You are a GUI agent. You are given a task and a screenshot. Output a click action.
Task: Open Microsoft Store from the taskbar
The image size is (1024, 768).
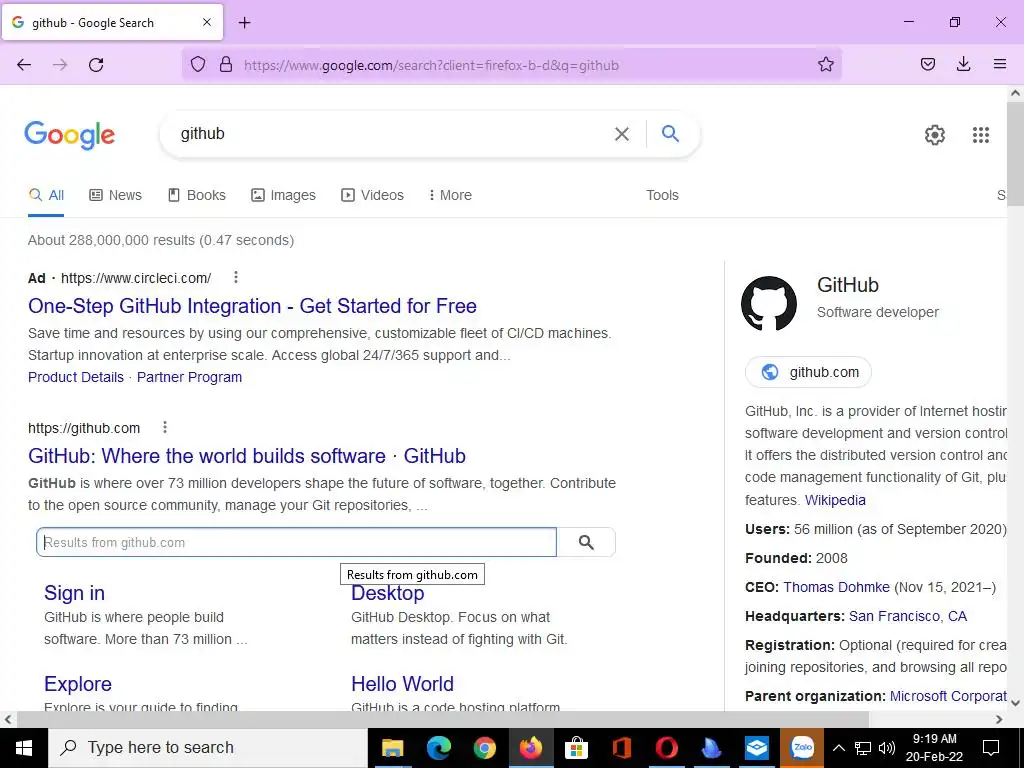click(576, 748)
